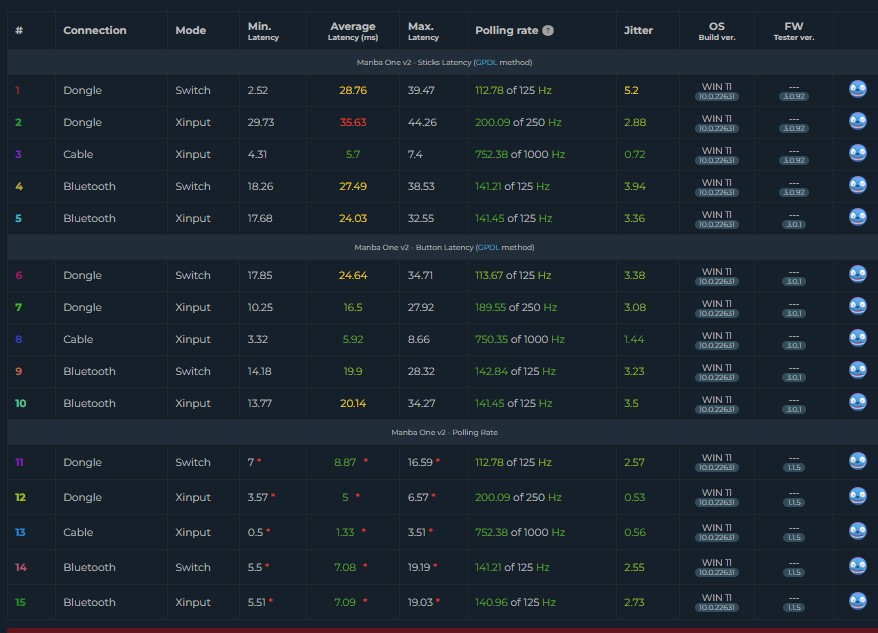Select the jitter value 0.53

(x=634, y=497)
